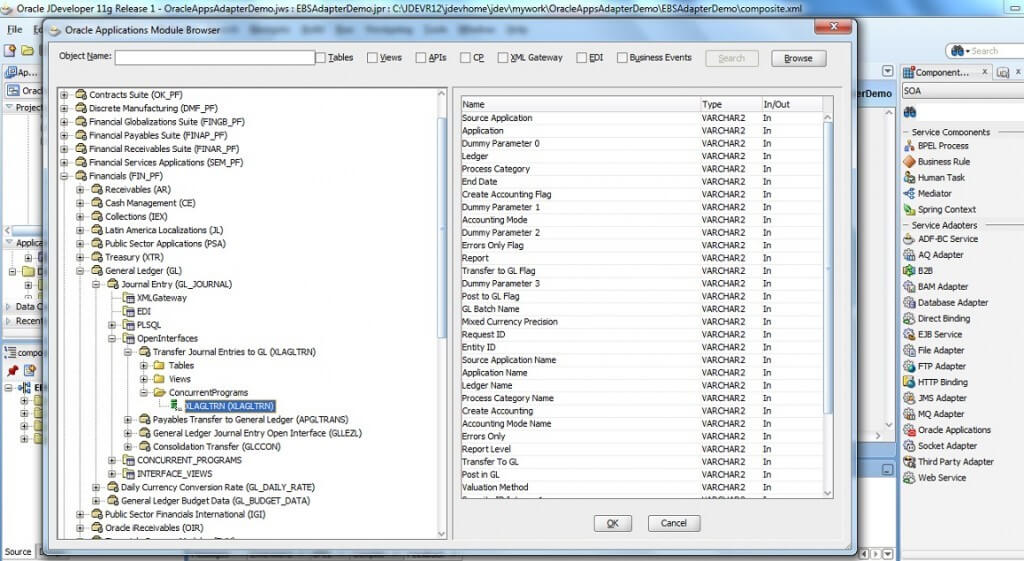Click the Browse button
The width and height of the screenshot is (1024, 561).
798,58
